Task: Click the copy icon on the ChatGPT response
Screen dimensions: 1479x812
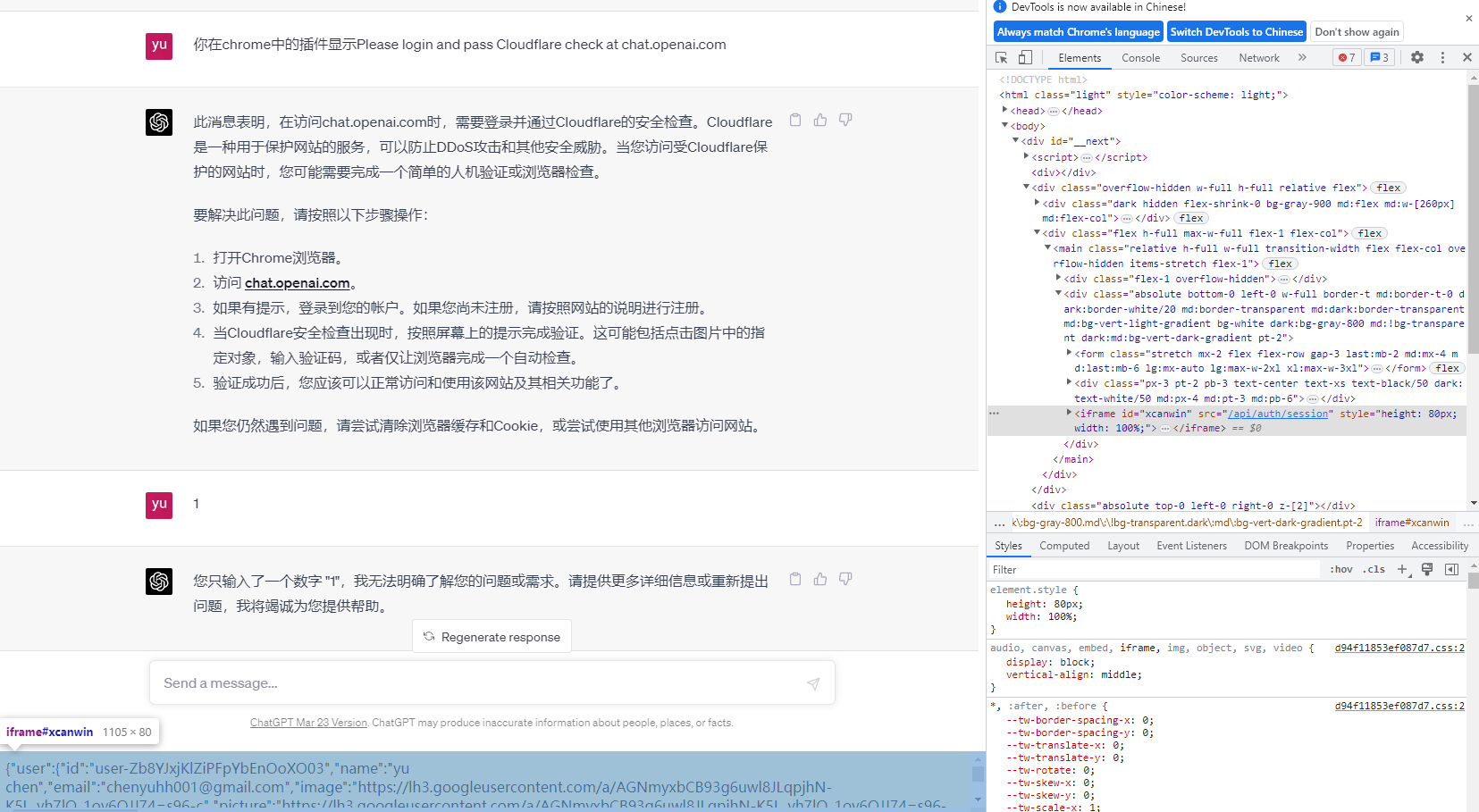Action: (794, 119)
